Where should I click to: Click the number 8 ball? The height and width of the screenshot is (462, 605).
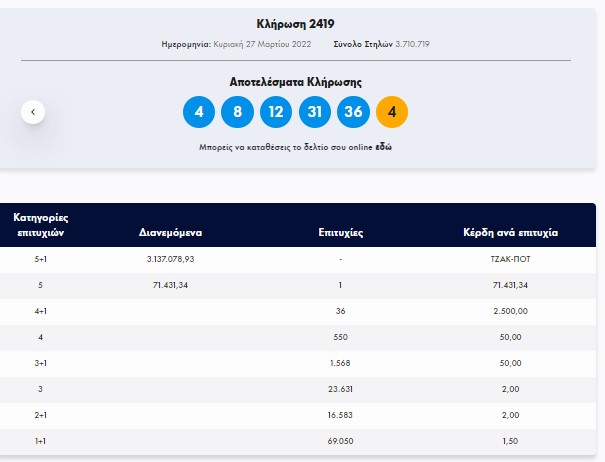pos(237,112)
